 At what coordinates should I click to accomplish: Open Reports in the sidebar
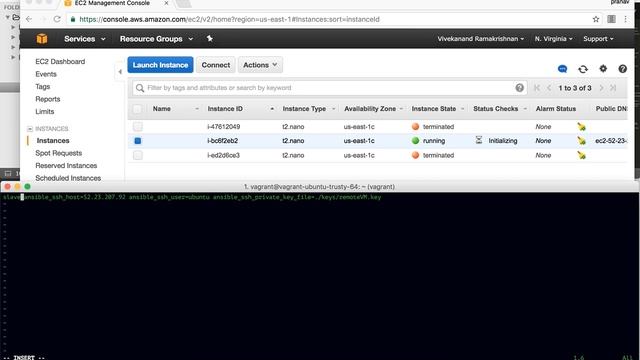47,99
